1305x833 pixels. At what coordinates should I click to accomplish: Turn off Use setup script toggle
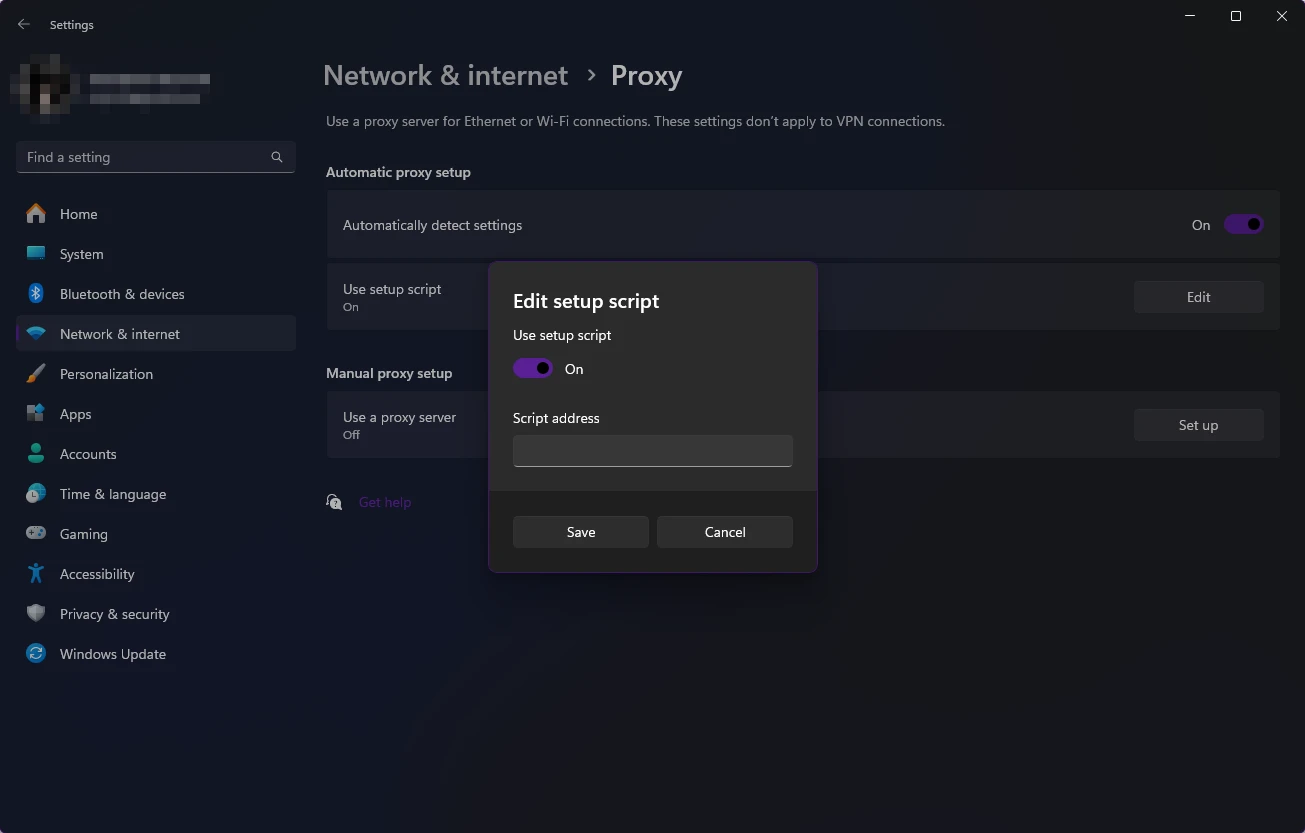(533, 369)
